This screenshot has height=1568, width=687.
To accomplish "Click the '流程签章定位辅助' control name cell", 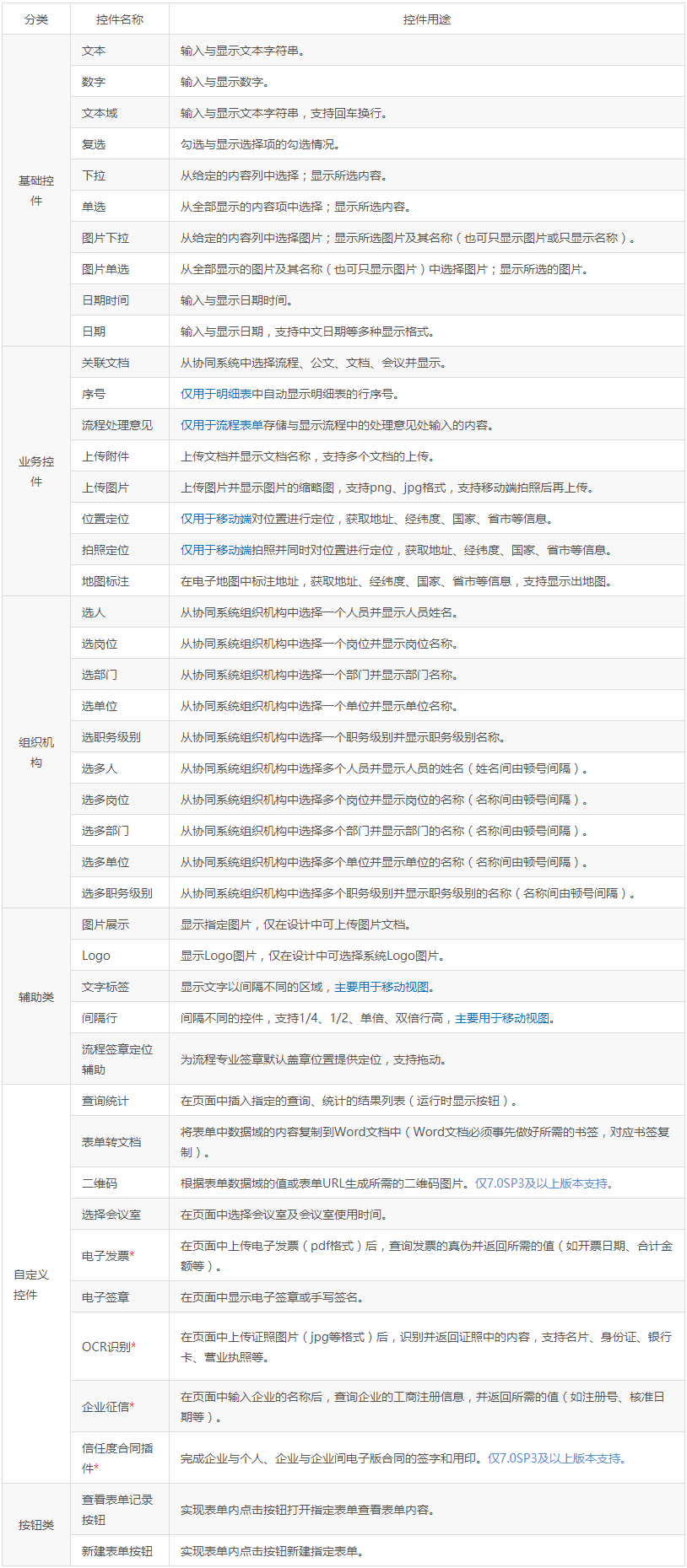I will click(x=120, y=1059).
